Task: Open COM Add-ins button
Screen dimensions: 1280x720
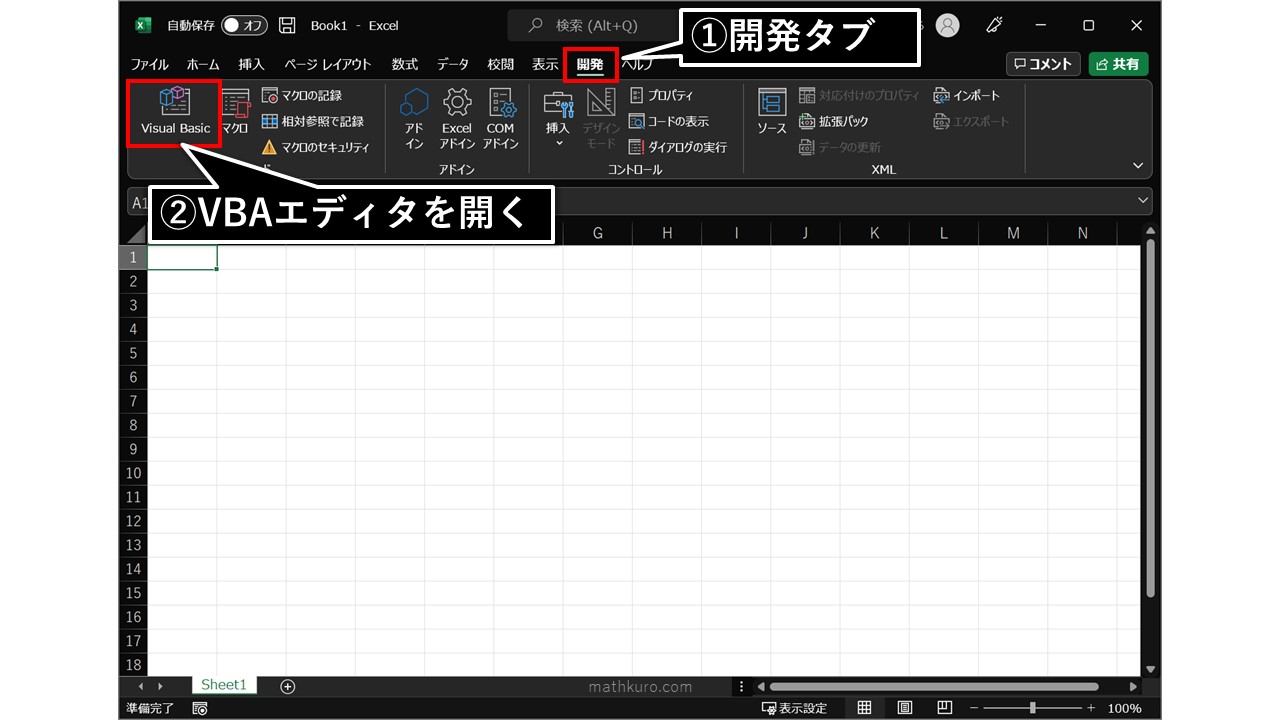Action: coord(500,118)
